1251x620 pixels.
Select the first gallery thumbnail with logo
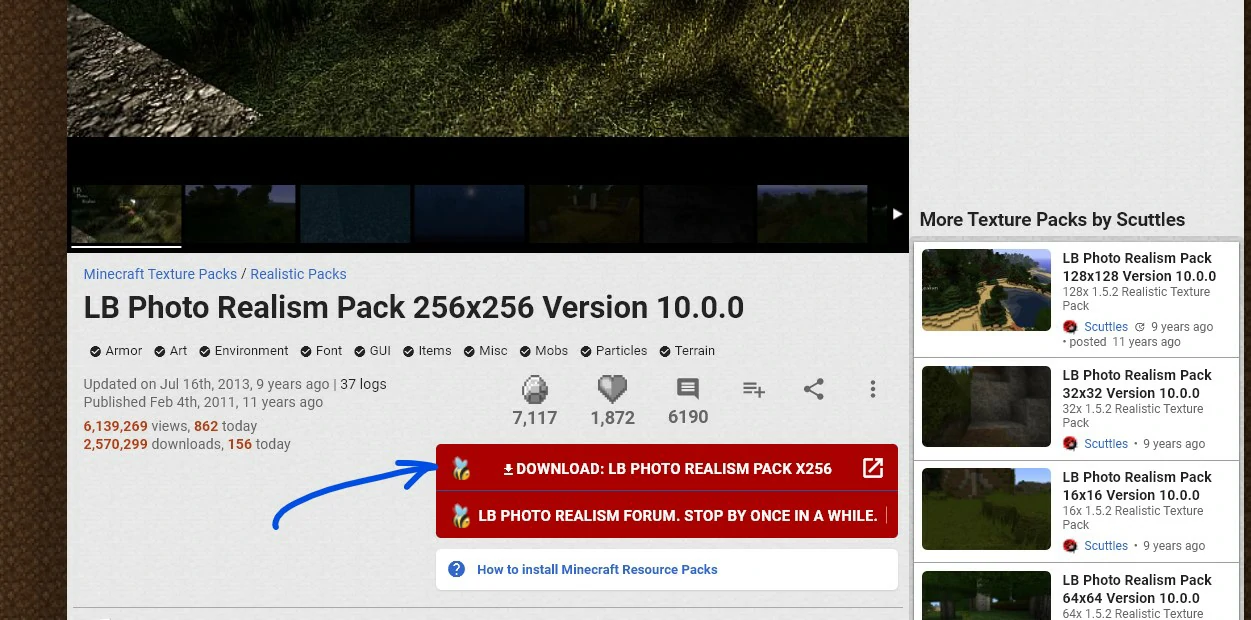coord(126,214)
